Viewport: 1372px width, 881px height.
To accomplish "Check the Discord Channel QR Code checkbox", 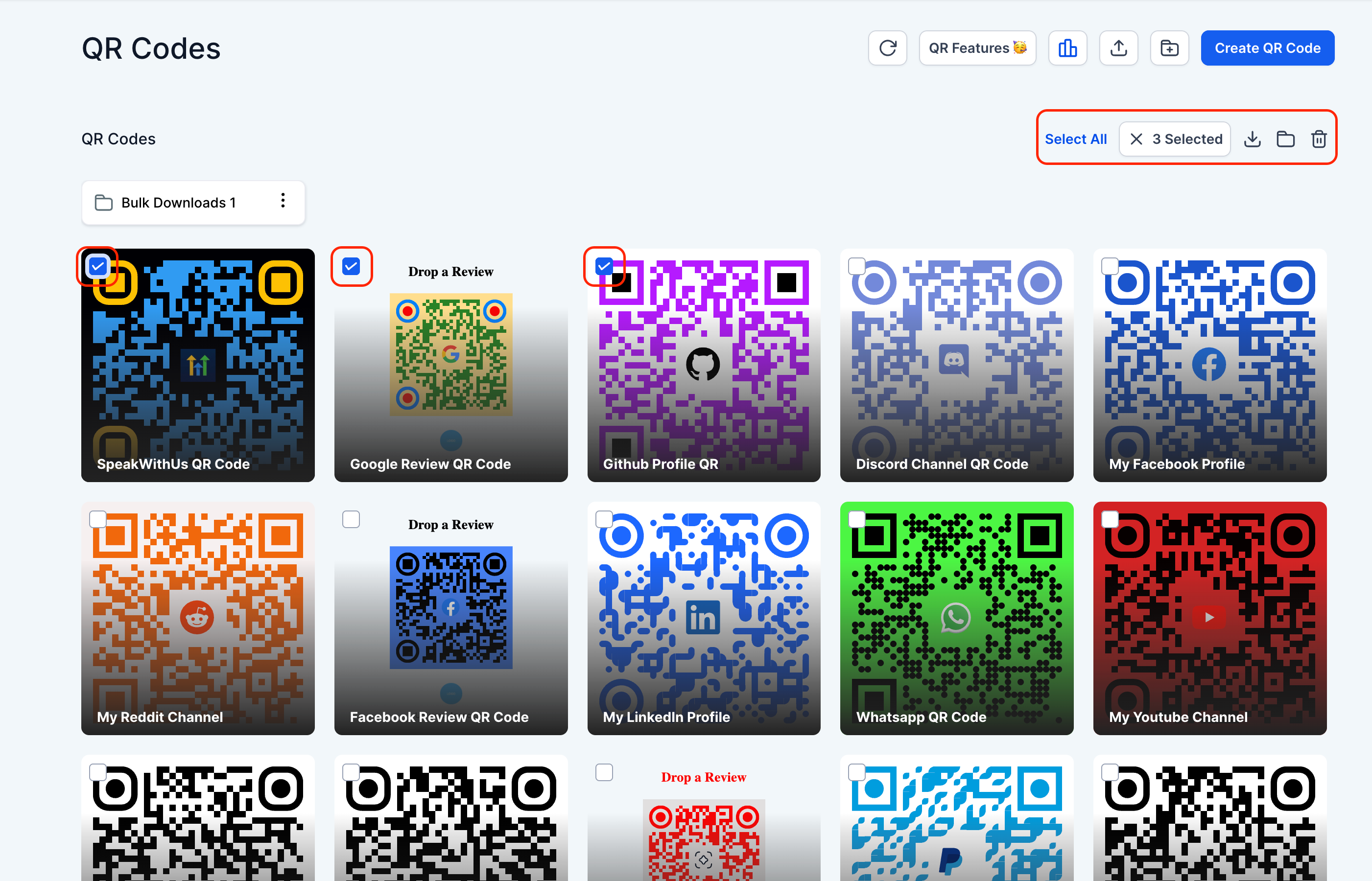I will click(856, 266).
